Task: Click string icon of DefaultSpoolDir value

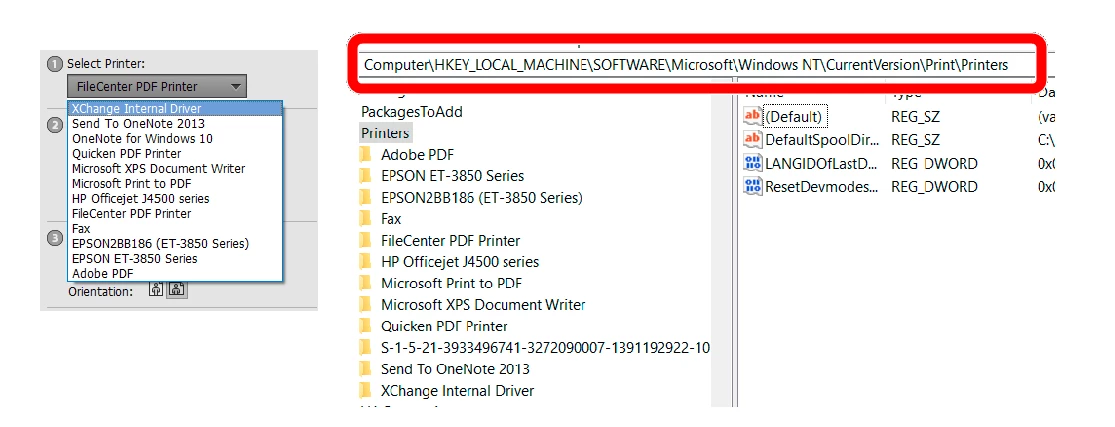Action: click(x=752, y=139)
